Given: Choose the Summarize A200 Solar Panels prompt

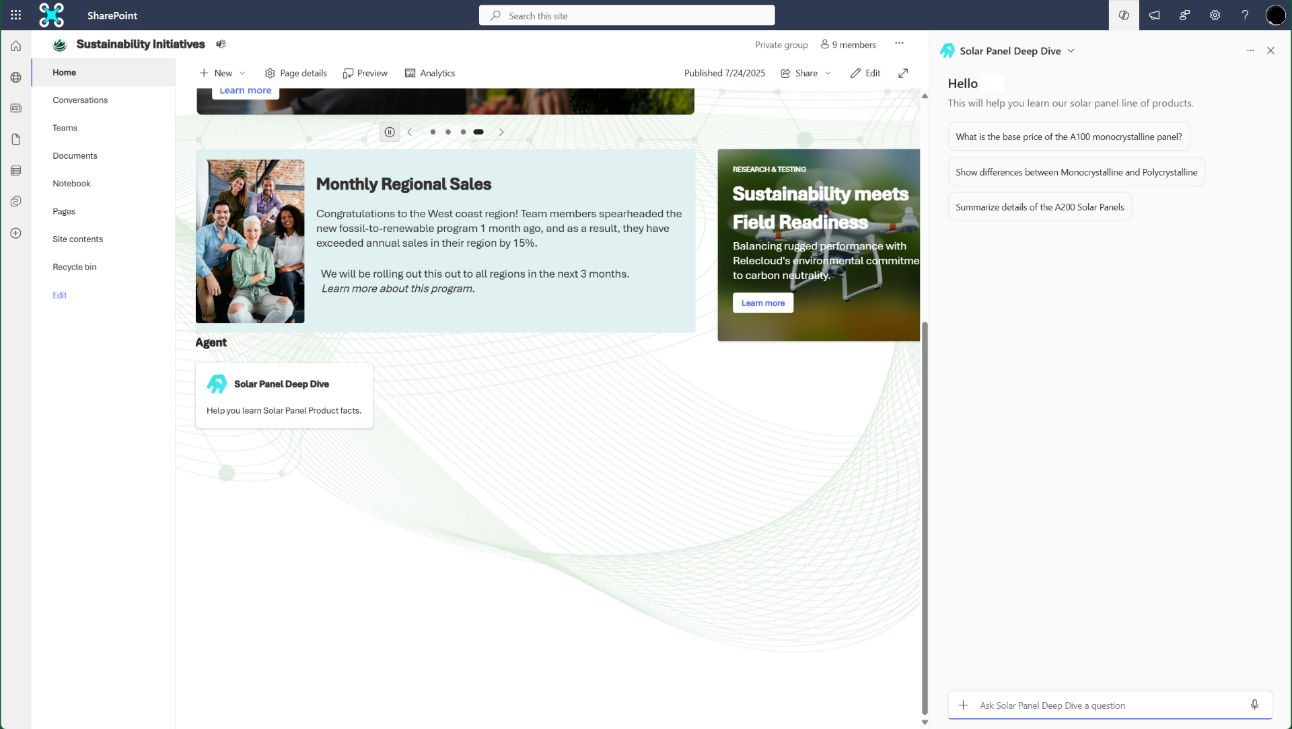Looking at the screenshot, I should [x=1040, y=207].
